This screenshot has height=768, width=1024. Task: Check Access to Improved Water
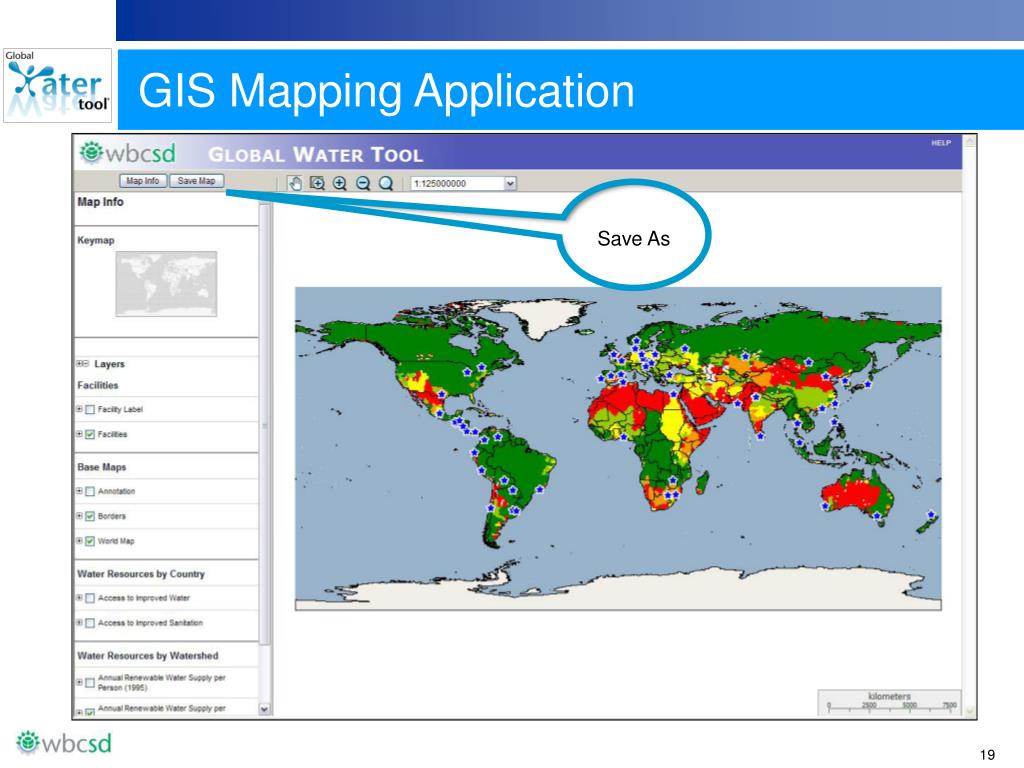[x=90, y=598]
